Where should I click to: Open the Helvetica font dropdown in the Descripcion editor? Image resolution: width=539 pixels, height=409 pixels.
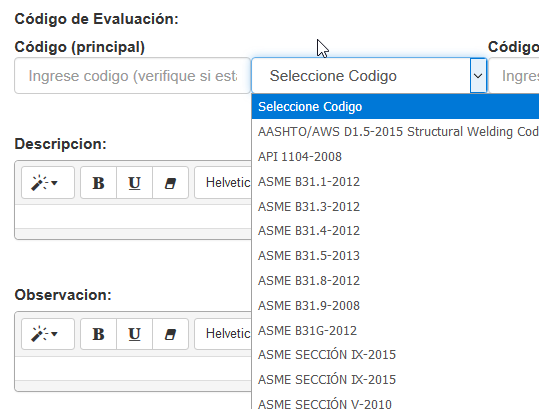click(223, 183)
